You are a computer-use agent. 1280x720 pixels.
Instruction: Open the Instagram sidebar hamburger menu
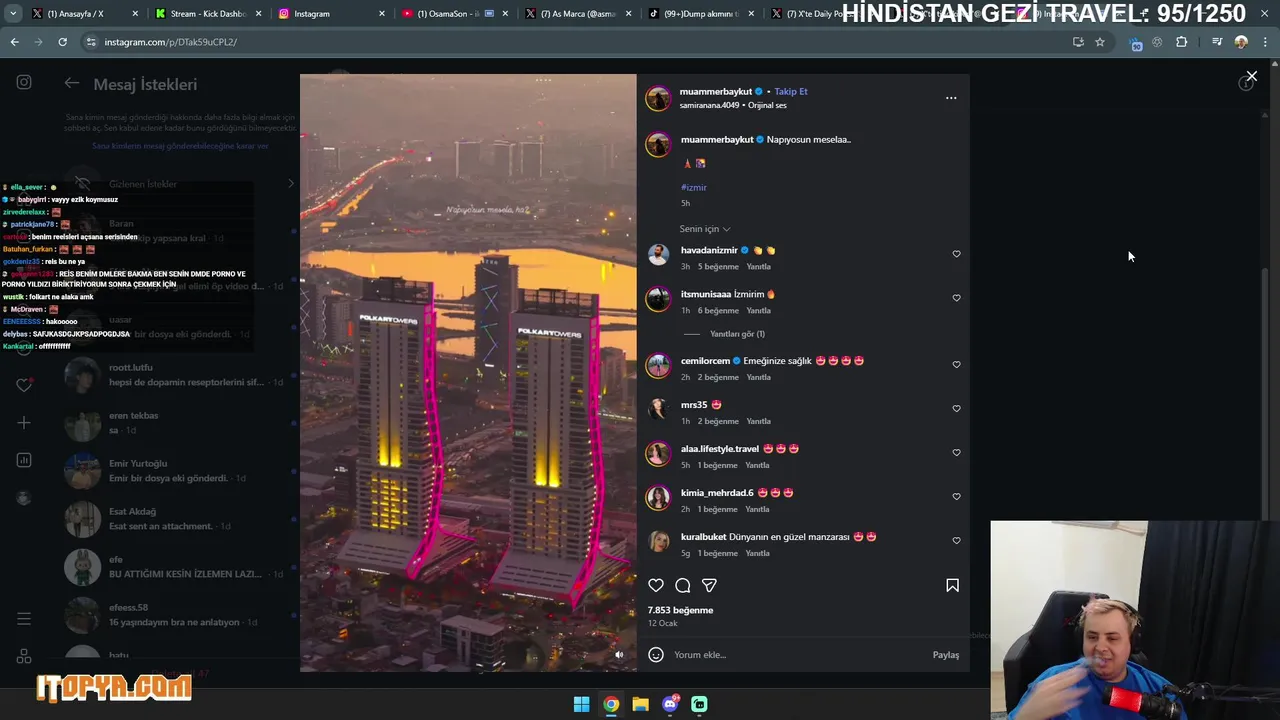24,619
